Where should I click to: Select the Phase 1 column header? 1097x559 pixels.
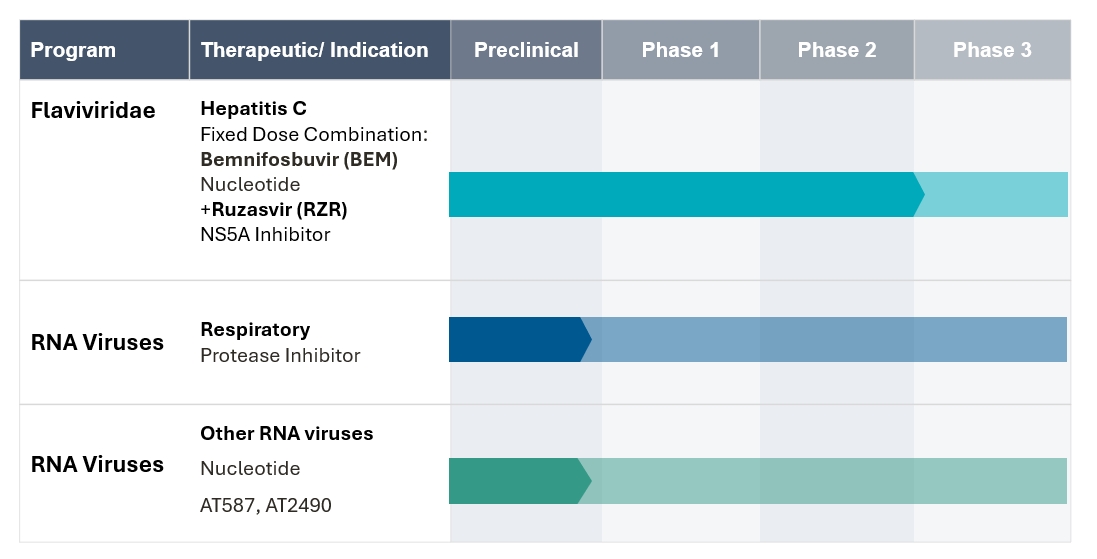(680, 50)
